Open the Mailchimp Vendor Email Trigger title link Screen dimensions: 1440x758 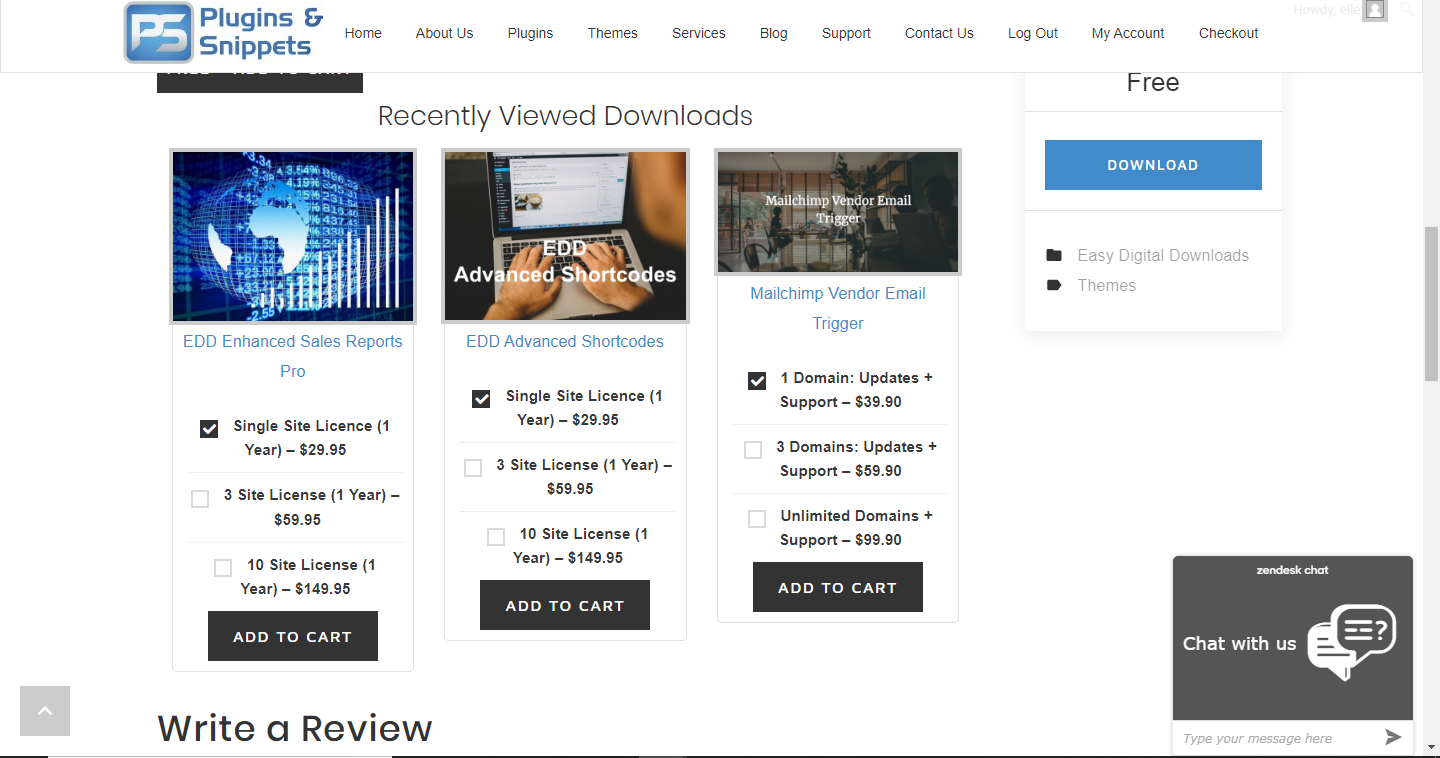click(838, 308)
